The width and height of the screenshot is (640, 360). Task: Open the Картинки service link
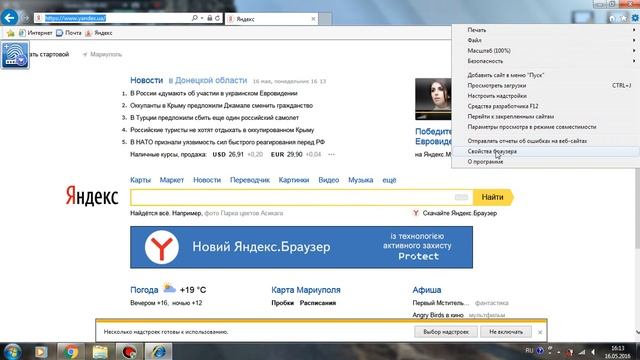point(294,180)
